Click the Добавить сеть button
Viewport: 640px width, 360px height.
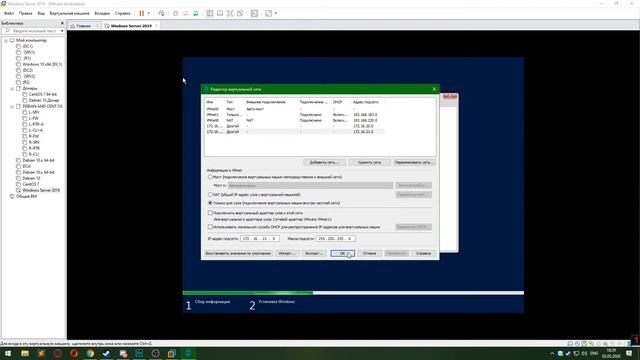[324, 162]
